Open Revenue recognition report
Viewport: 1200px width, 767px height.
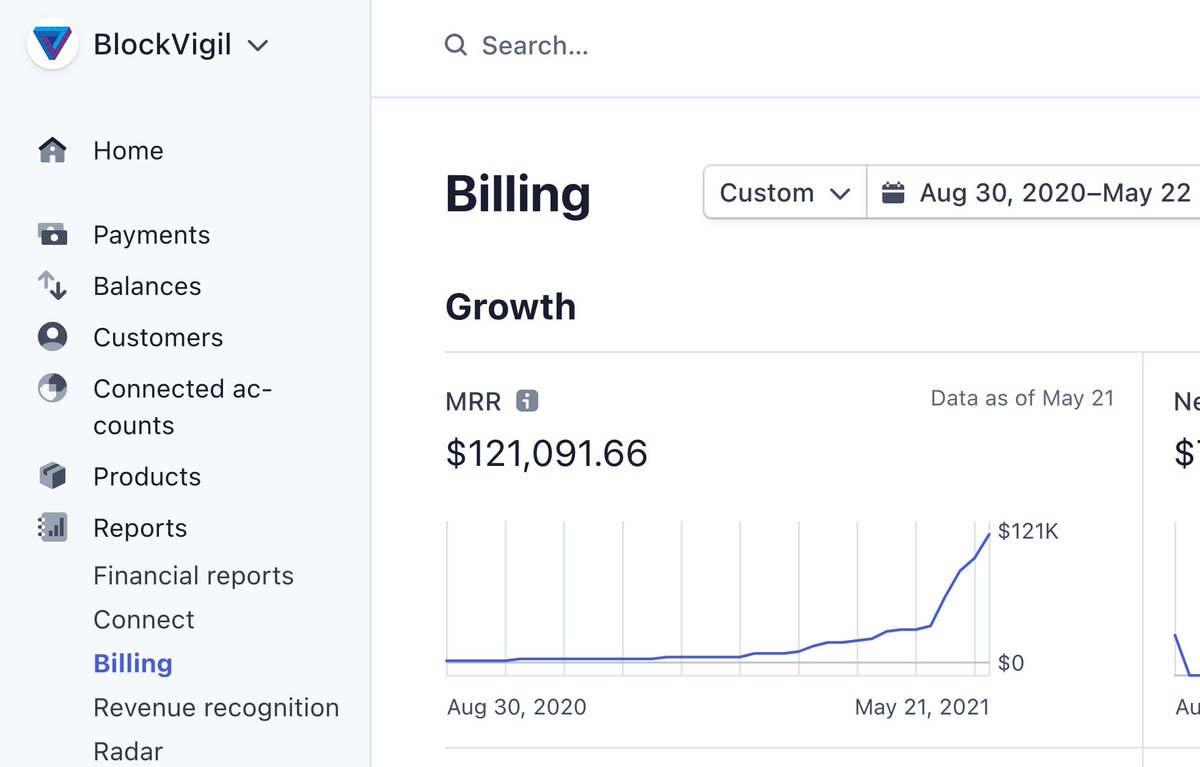coord(216,708)
